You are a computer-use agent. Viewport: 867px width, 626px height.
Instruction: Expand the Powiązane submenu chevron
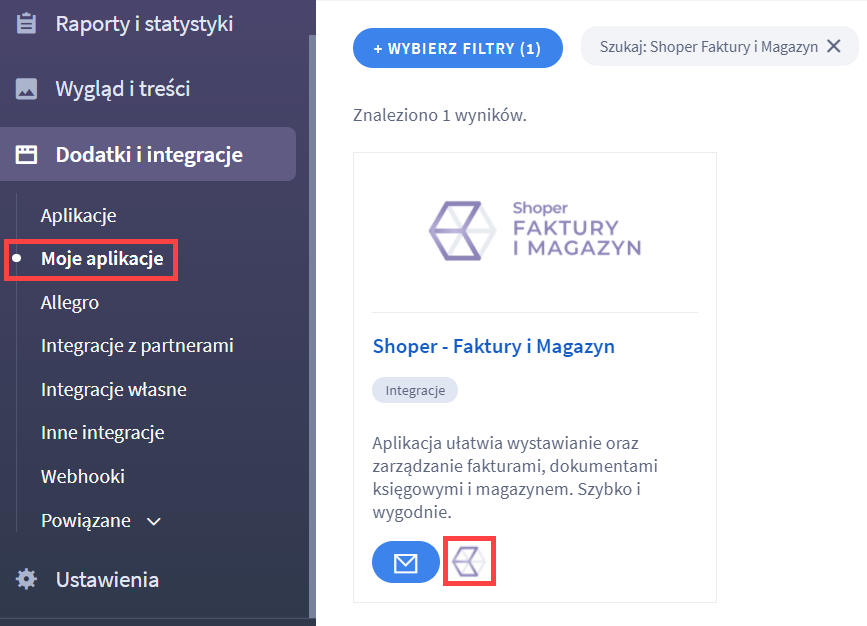coord(154,521)
